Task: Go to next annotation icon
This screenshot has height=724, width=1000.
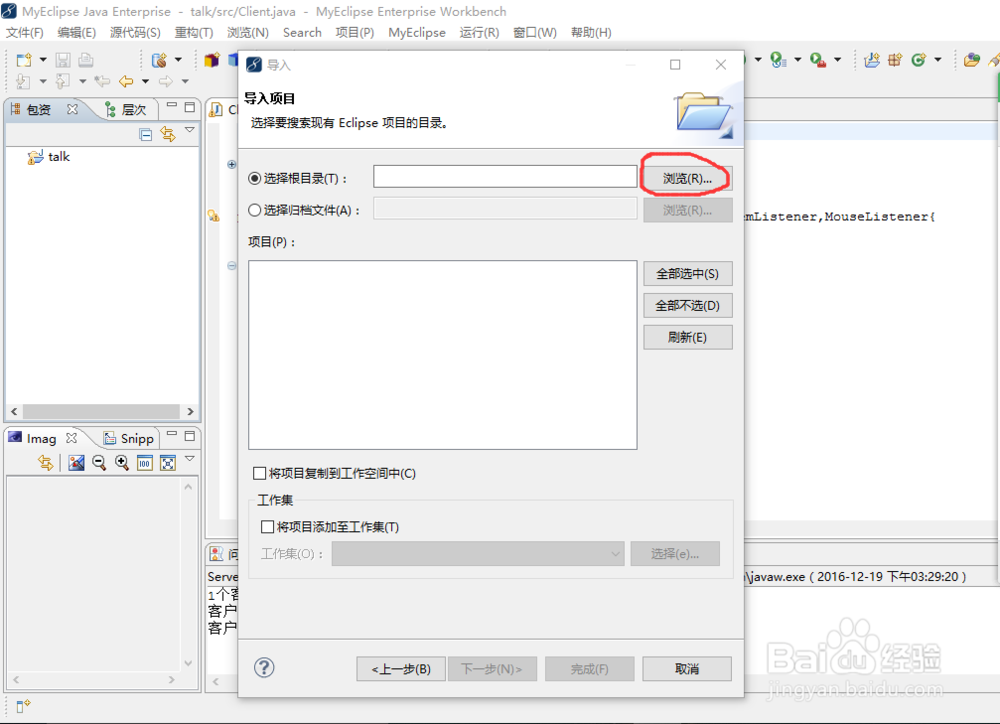Action: pos(23,81)
